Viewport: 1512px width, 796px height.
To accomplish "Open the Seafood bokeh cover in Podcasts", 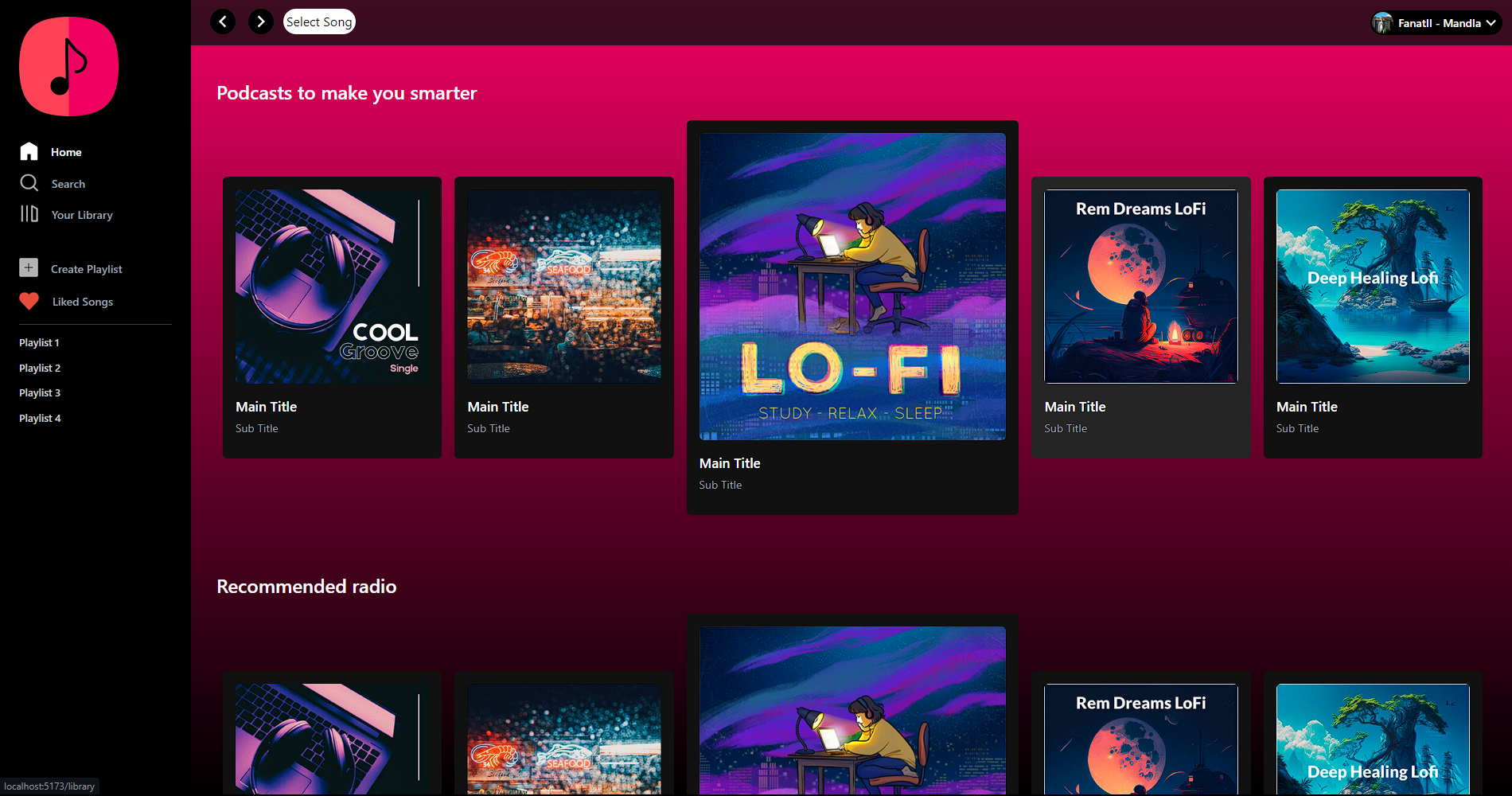I will 564,287.
